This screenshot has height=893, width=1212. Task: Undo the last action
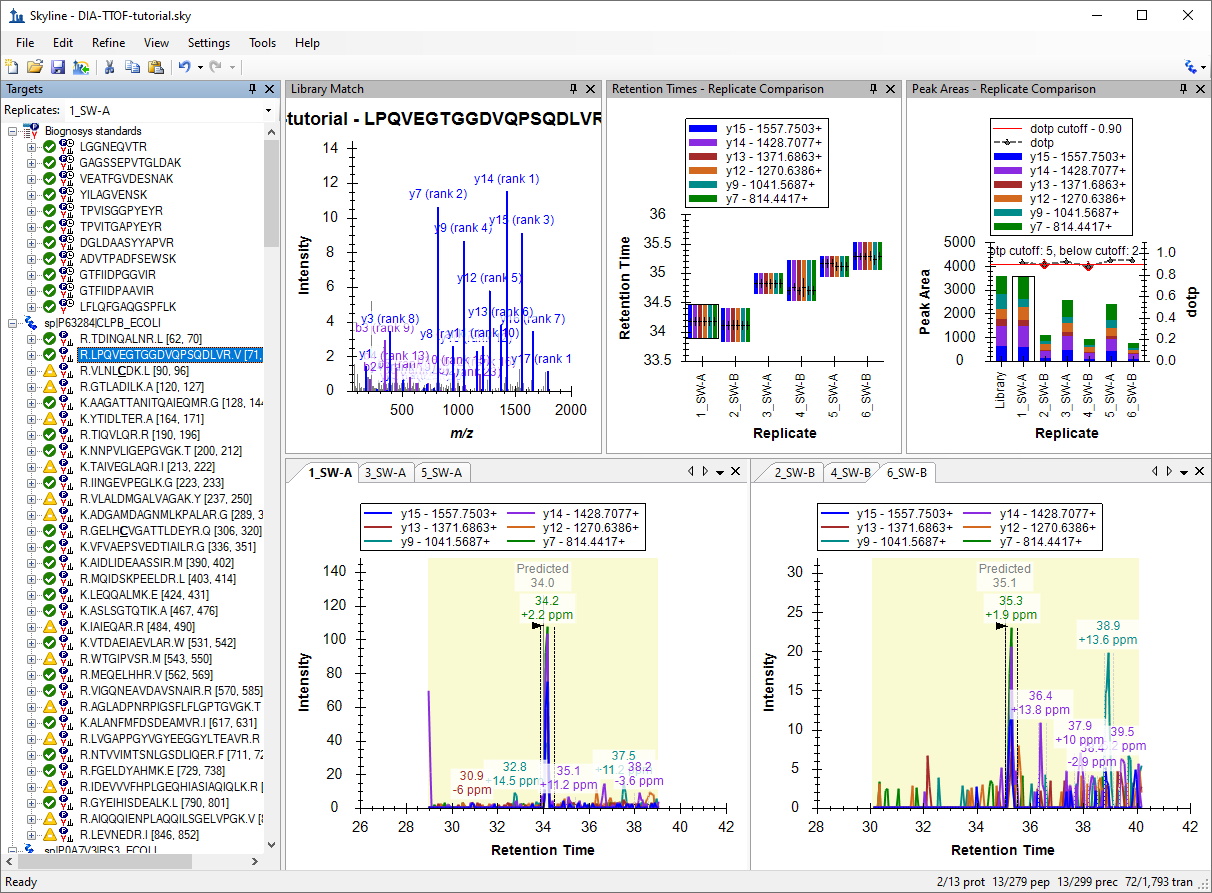185,67
